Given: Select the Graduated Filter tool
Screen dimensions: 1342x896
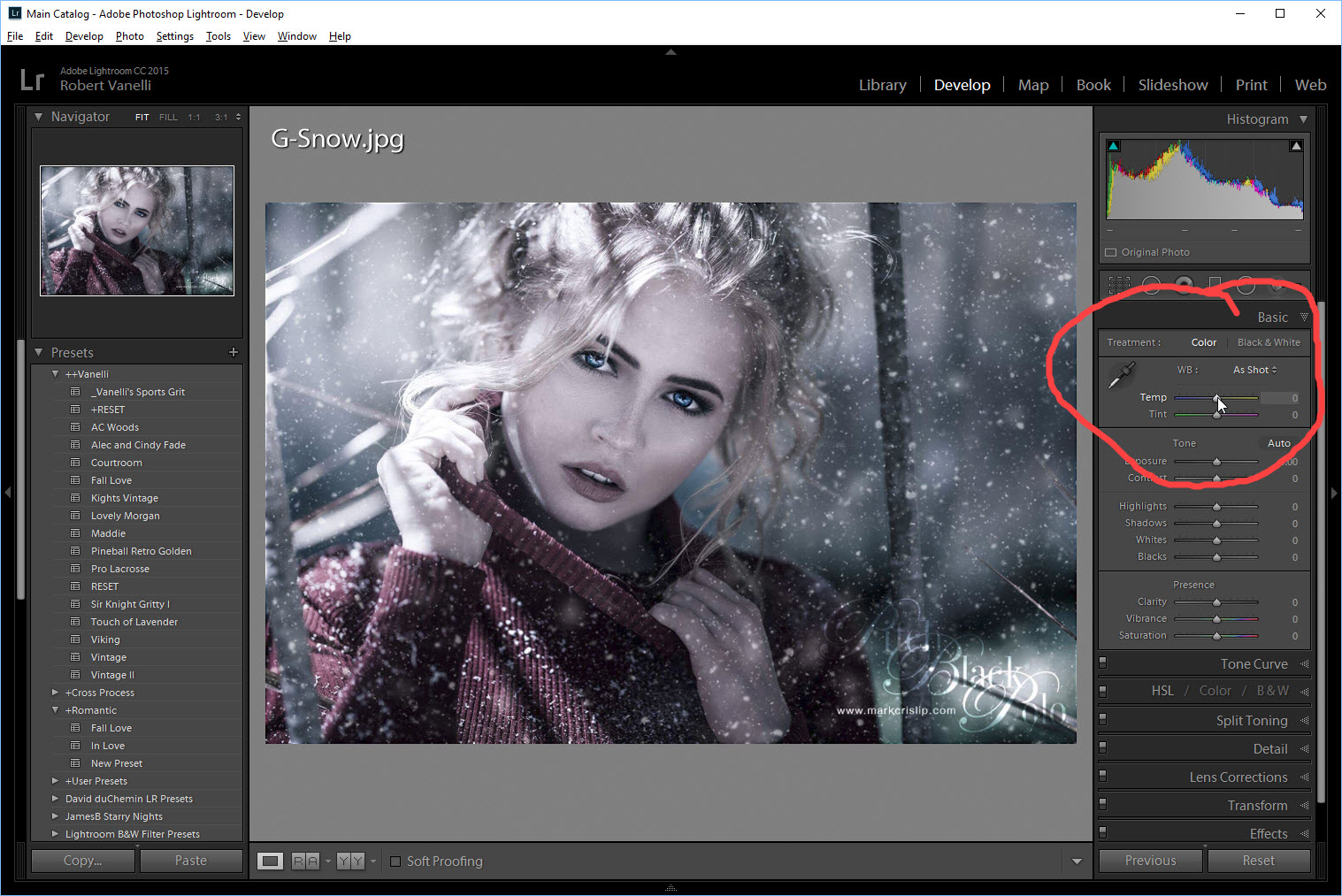Looking at the screenshot, I should (x=1215, y=285).
